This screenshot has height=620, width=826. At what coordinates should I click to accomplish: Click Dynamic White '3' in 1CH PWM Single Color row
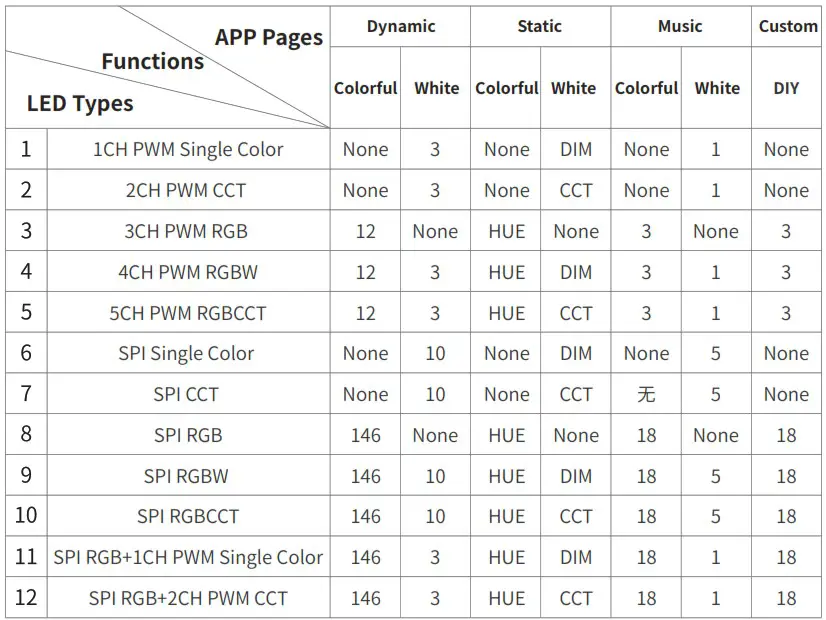pos(435,150)
